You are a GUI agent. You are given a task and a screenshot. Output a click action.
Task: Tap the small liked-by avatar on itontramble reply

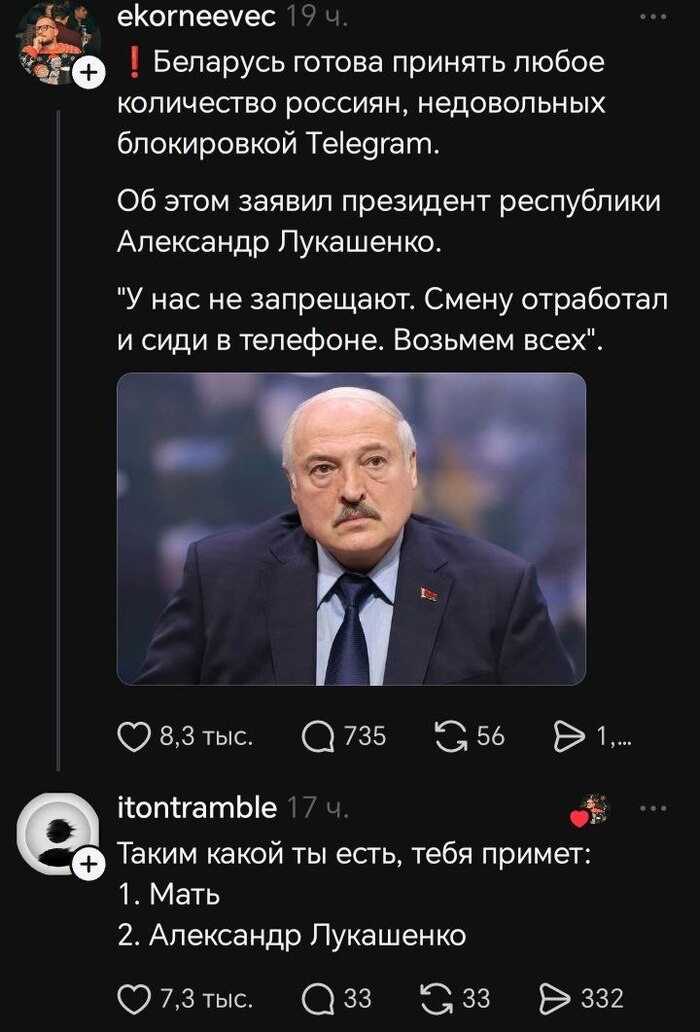click(590, 810)
